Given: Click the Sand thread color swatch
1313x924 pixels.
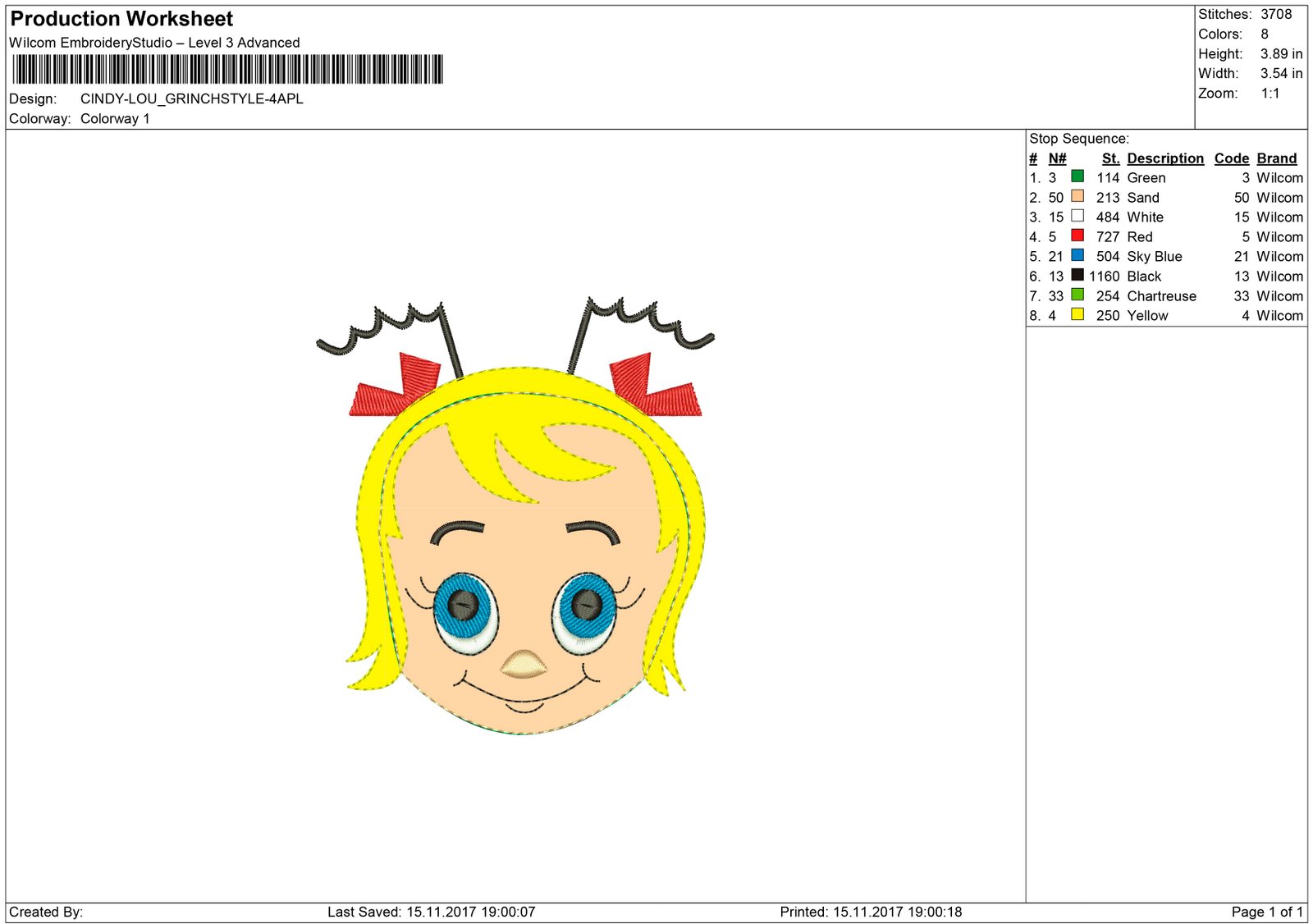Looking at the screenshot, I should pos(1077,196).
